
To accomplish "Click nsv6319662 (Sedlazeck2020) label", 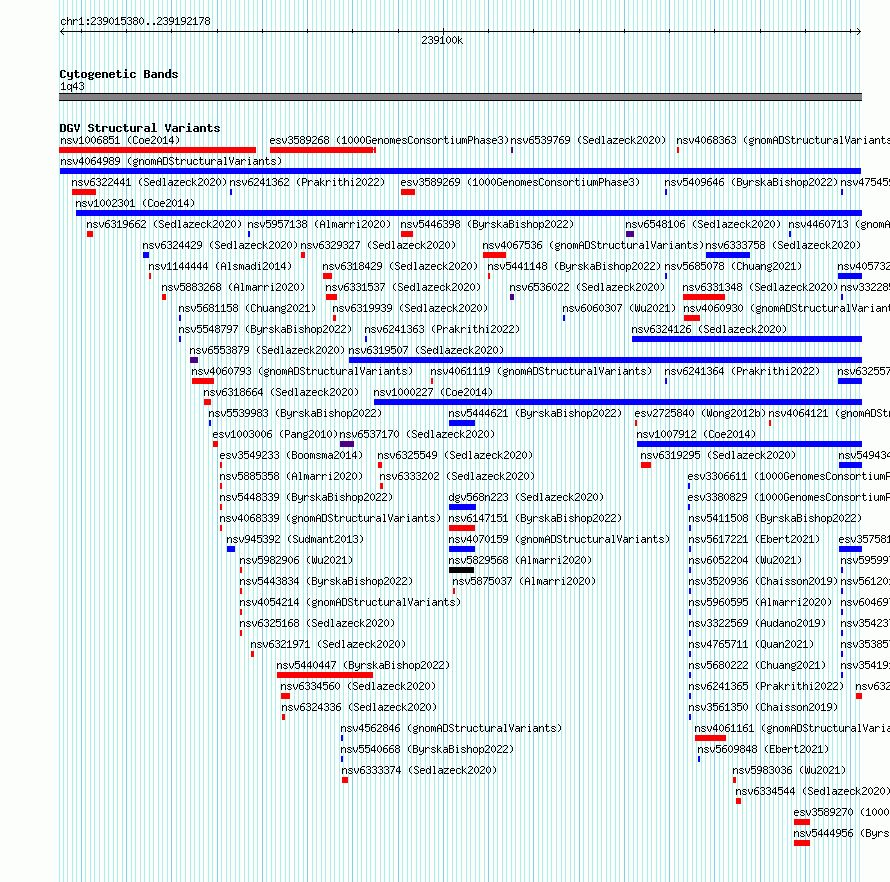I will 164,224.
